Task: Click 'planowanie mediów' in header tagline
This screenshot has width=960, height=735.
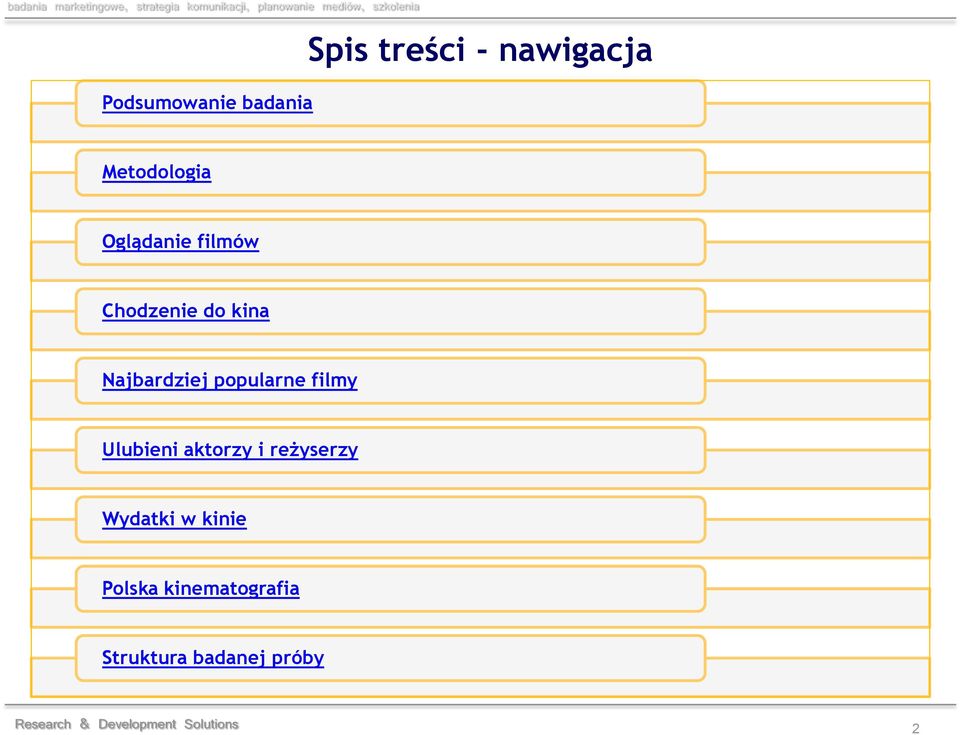Action: pyautogui.click(x=310, y=7)
